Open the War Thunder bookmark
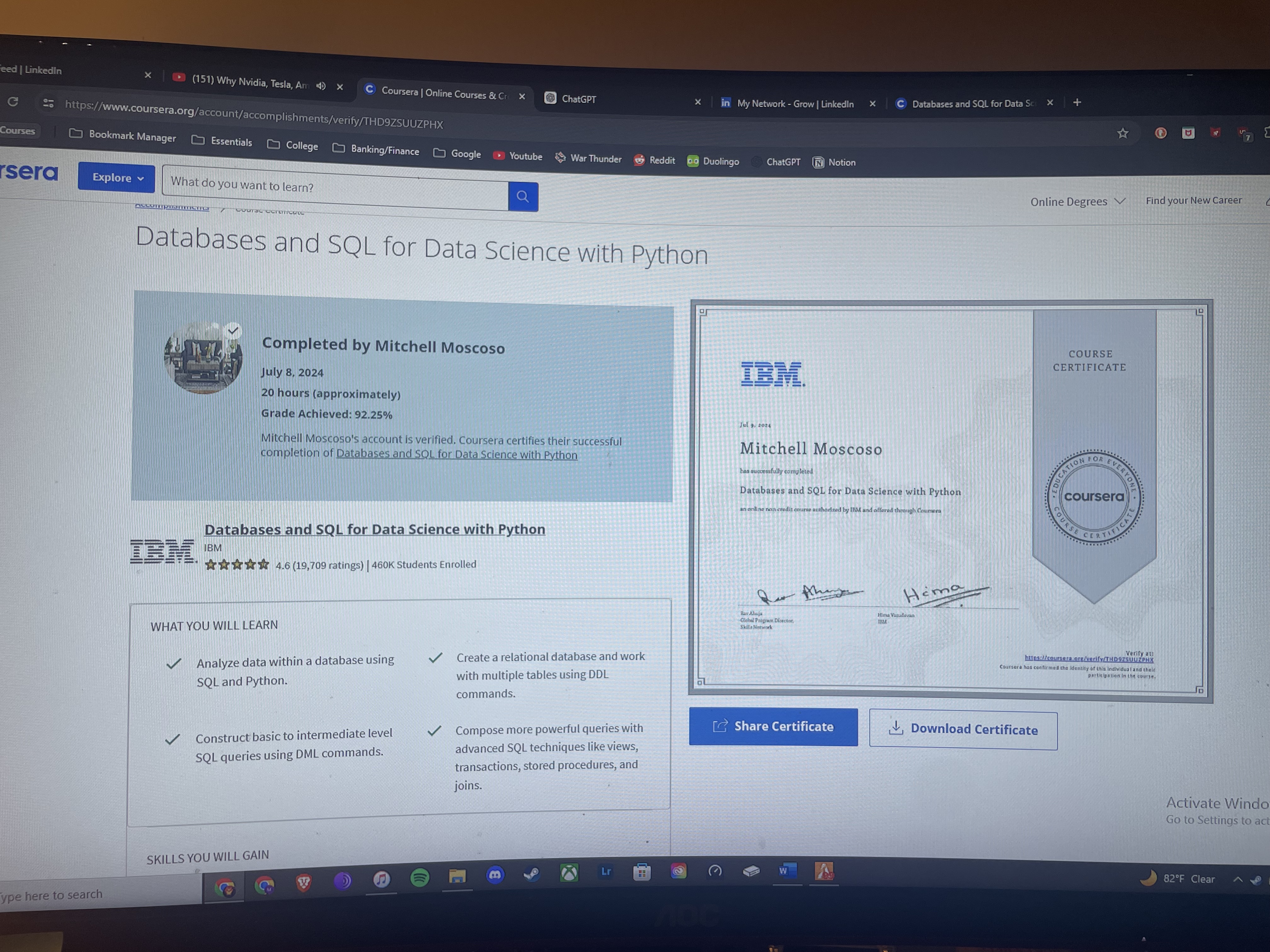The width and height of the screenshot is (1270, 952). click(x=588, y=158)
